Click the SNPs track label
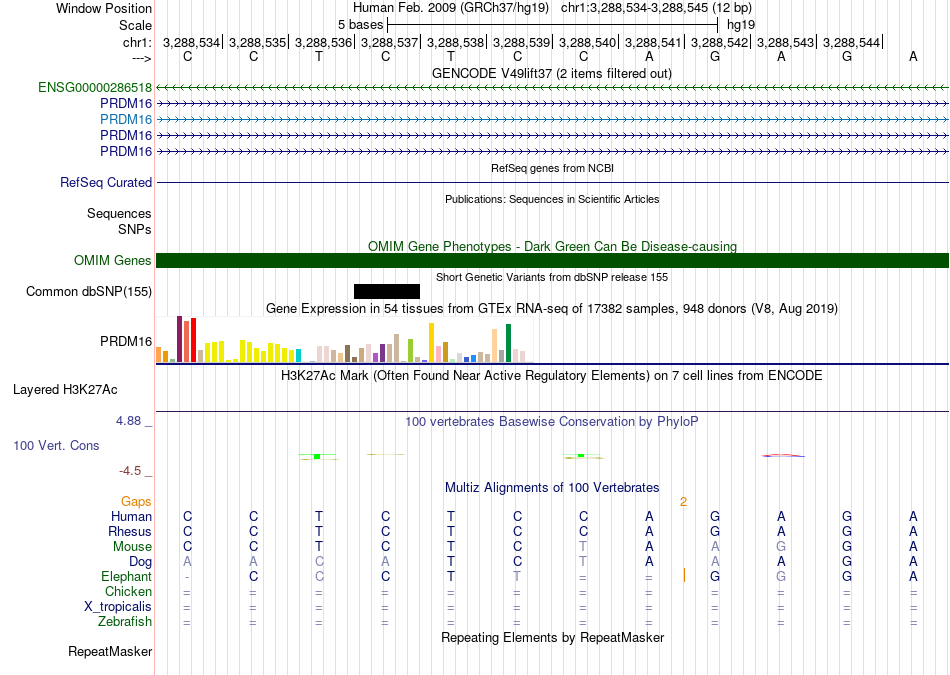950x675 pixels. click(135, 230)
